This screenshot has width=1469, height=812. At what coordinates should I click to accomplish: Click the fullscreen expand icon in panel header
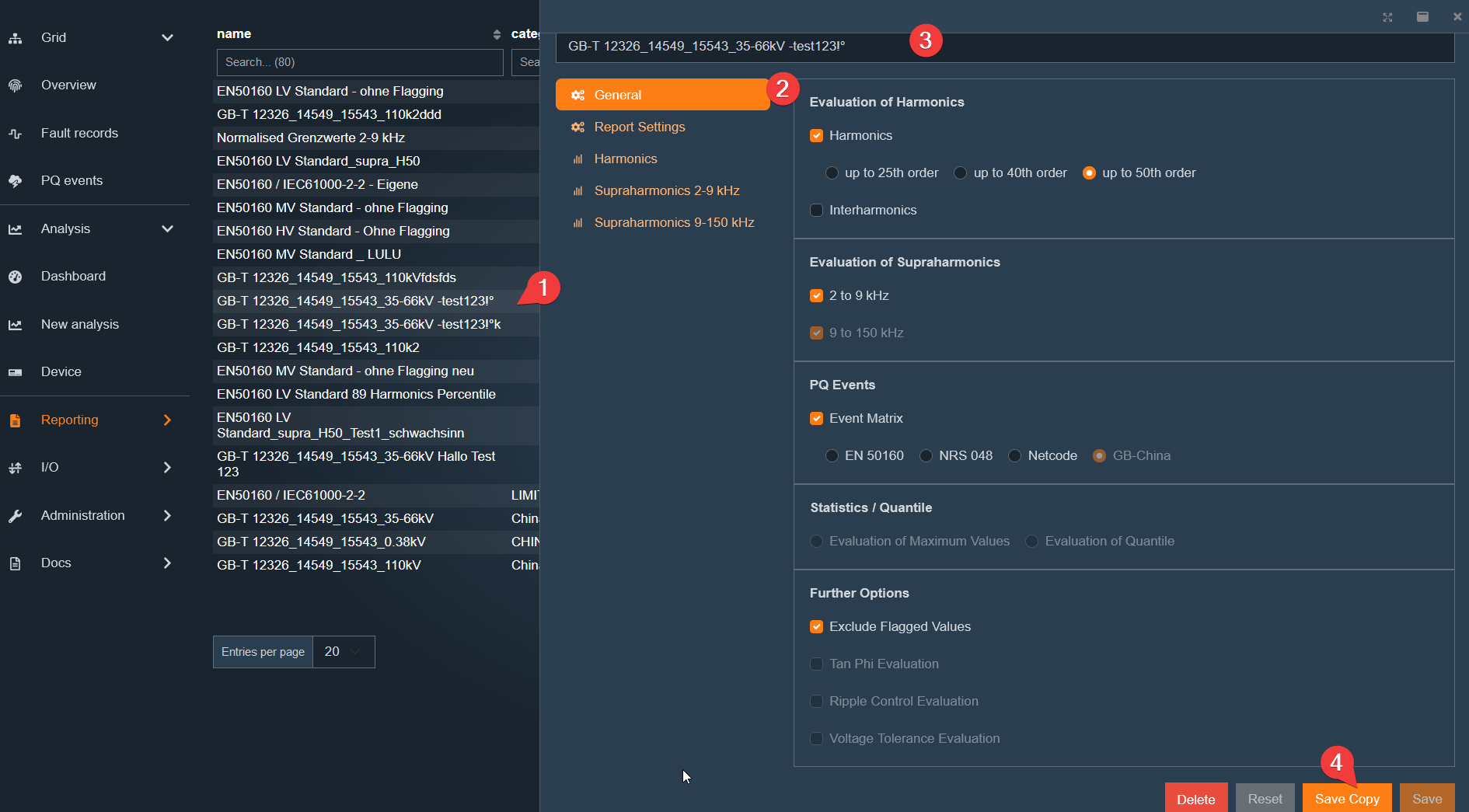tap(1387, 17)
